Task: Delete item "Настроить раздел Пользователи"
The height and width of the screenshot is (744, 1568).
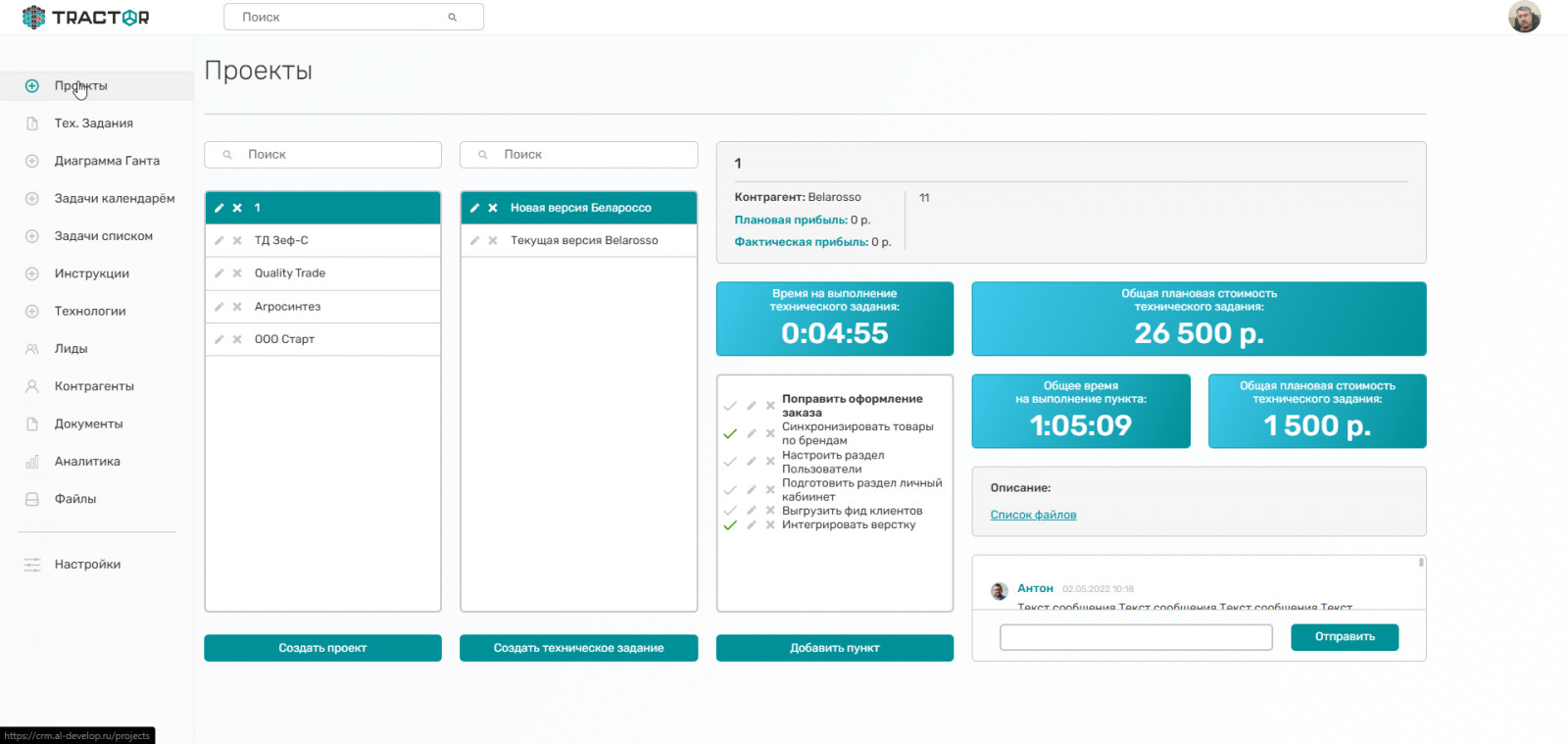Action: click(x=770, y=462)
